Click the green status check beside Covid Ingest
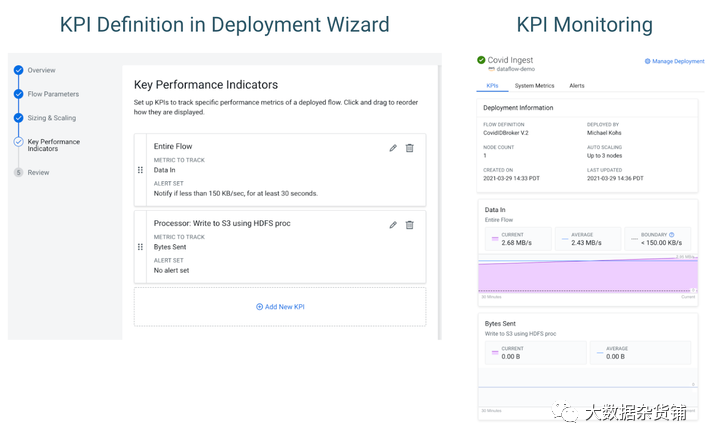Screen dimensions: 709x443 coord(481,60)
